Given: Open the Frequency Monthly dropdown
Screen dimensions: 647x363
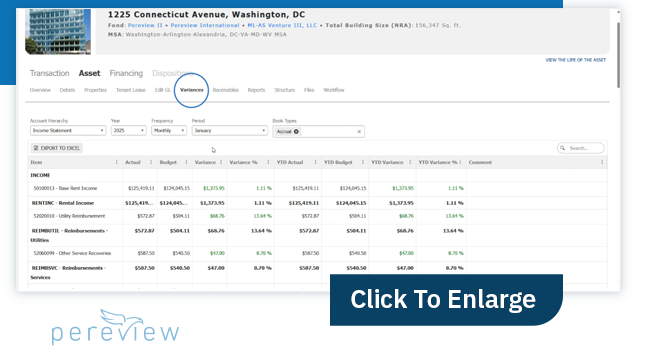Looking at the screenshot, I should [169, 130].
